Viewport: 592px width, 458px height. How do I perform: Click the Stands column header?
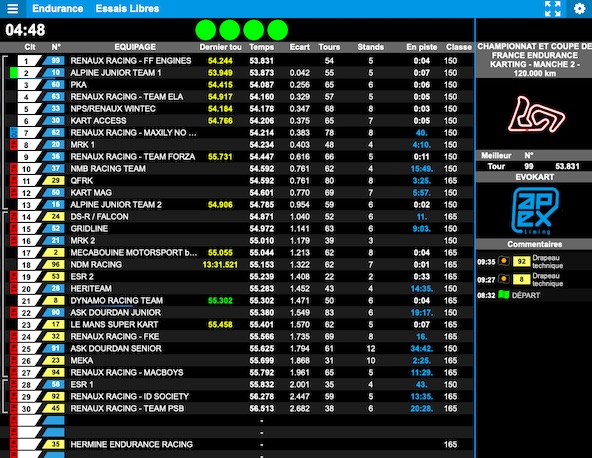pyautogui.click(x=370, y=47)
